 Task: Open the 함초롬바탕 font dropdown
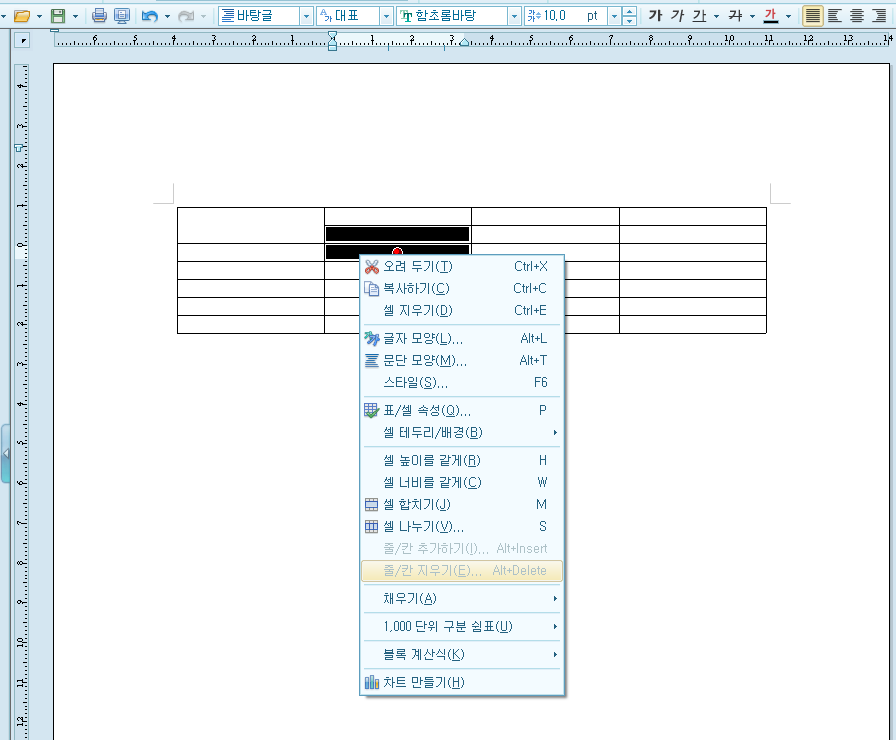pos(514,16)
